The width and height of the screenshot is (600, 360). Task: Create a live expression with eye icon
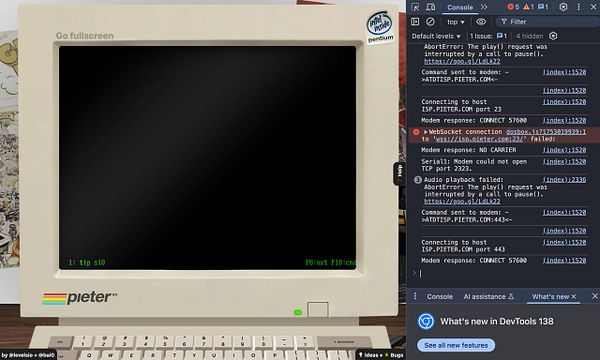[481, 22]
